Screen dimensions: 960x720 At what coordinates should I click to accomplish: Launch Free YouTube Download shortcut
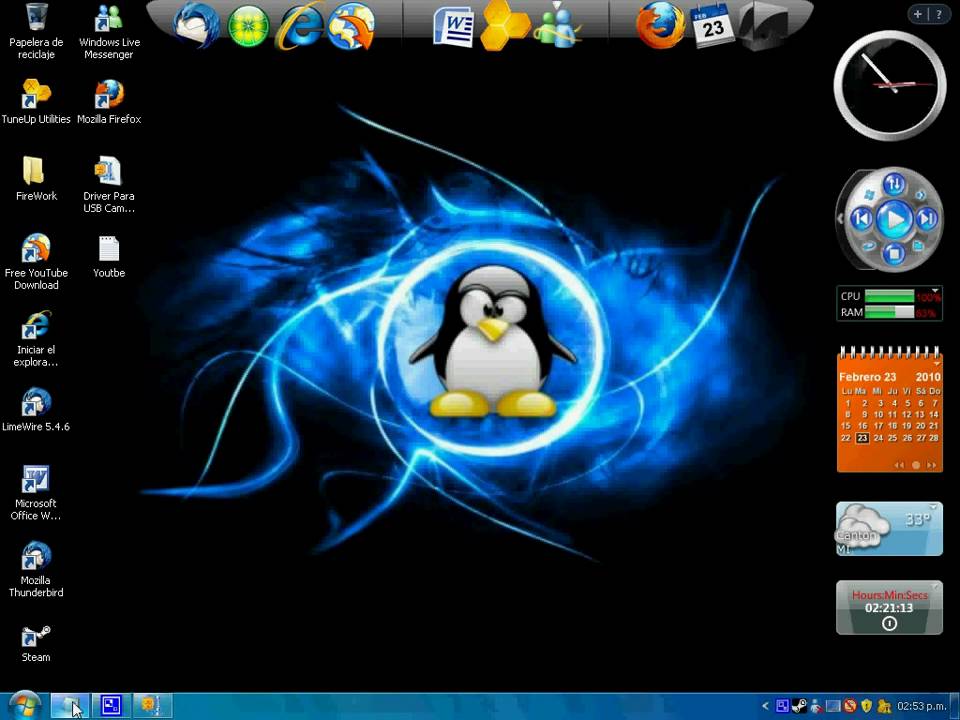(36, 261)
